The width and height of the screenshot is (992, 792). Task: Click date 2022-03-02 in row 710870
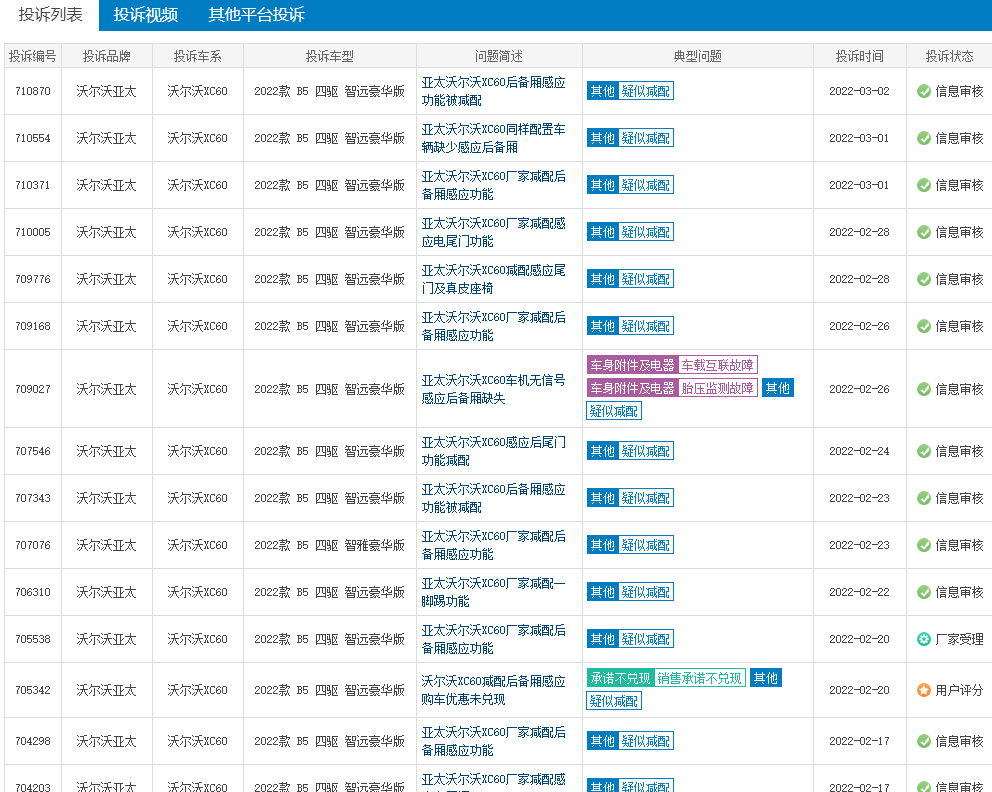click(859, 91)
